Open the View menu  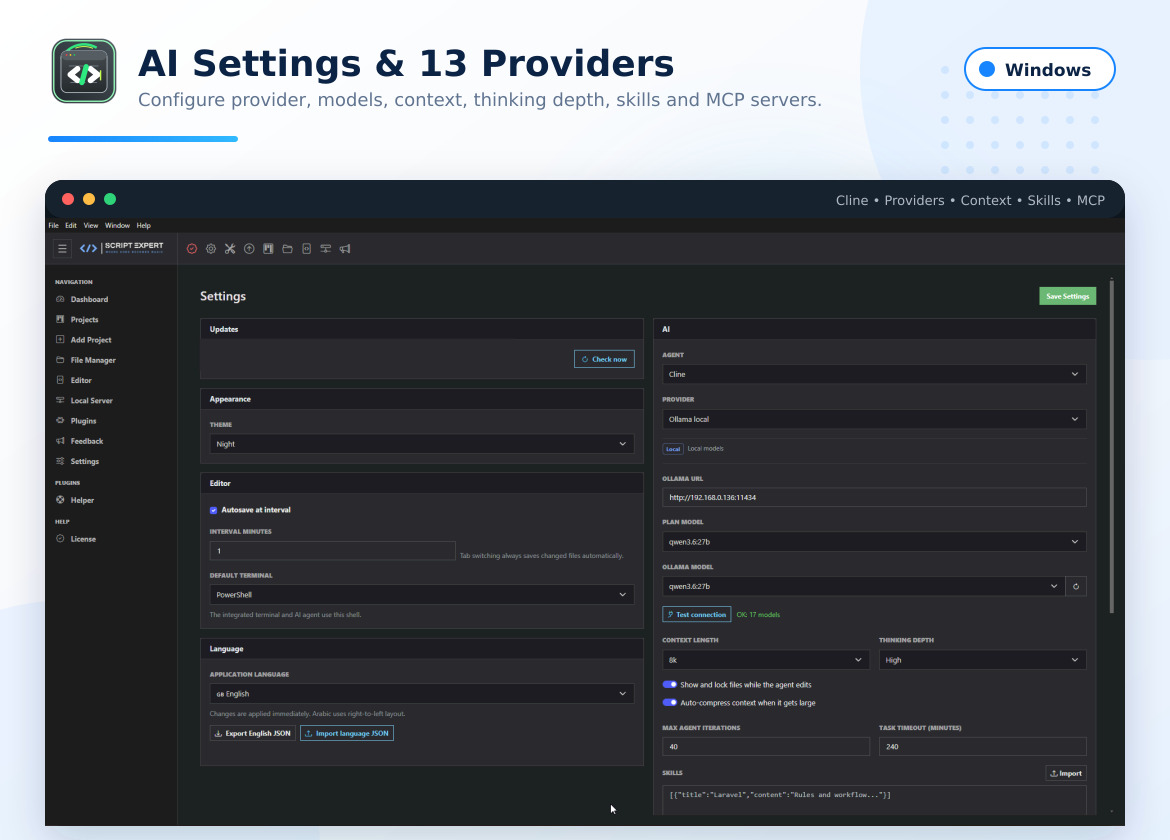coord(91,225)
